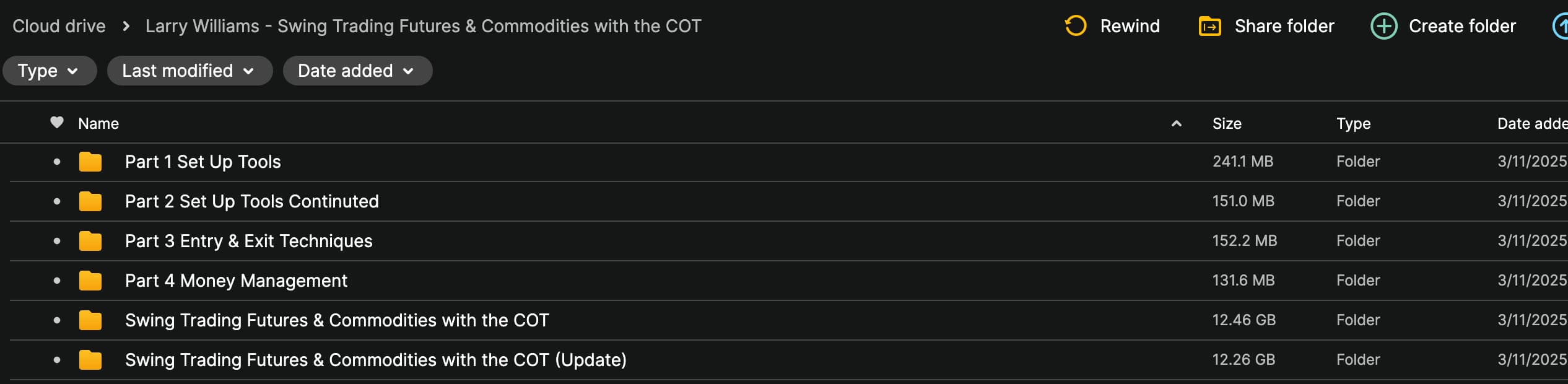
Task: Click the Part 1 Set Up Tools folder icon
Action: point(90,162)
